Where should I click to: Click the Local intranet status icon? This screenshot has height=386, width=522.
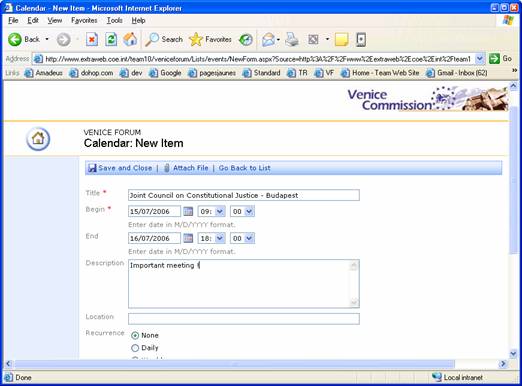[x=437, y=377]
